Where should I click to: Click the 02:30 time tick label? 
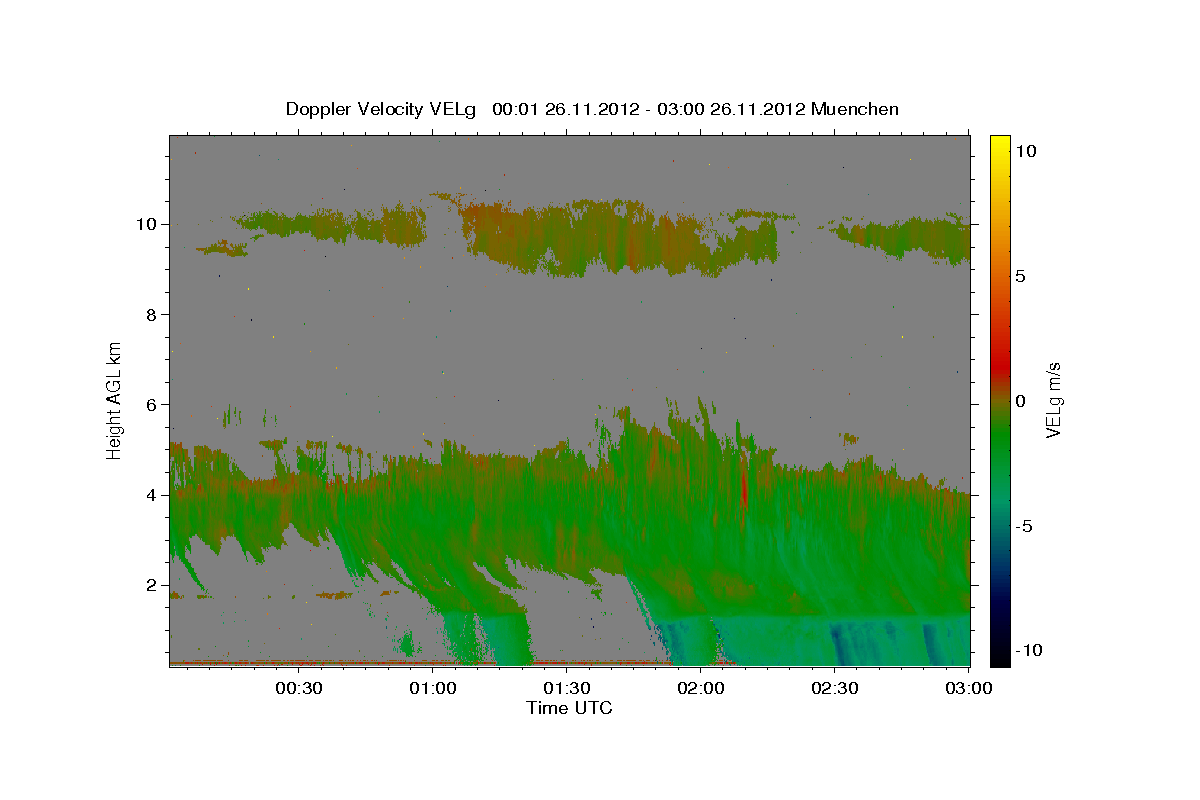coord(835,688)
